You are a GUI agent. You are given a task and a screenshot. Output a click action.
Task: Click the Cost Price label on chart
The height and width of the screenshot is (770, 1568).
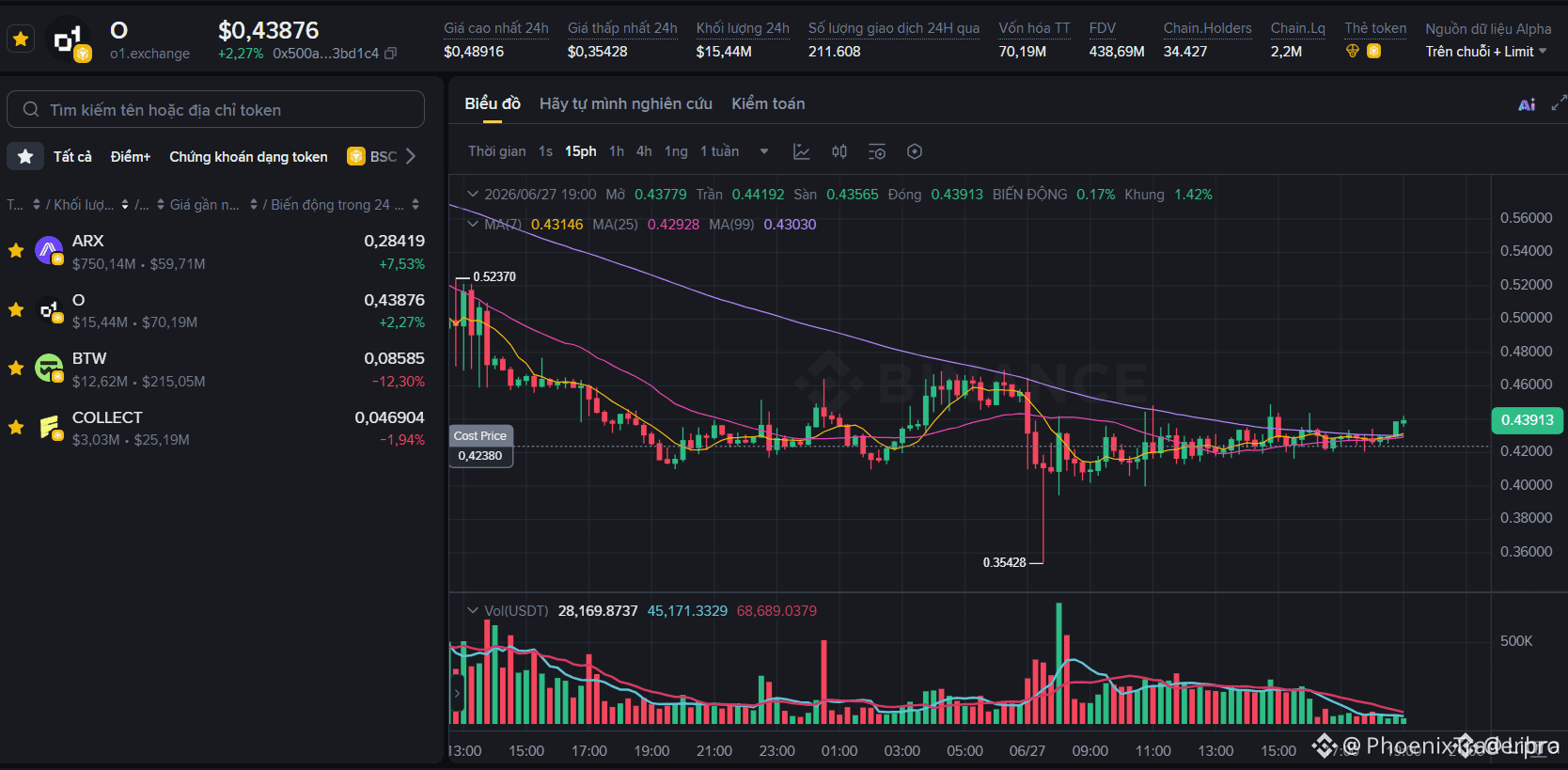pyautogui.click(x=480, y=436)
